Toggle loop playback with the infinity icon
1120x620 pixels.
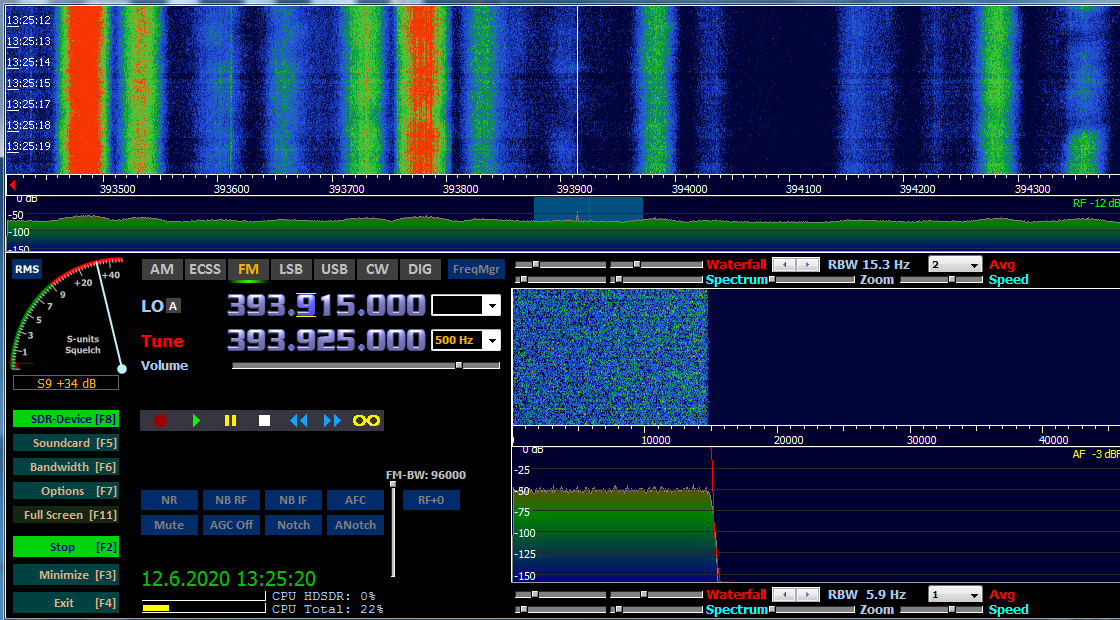coord(366,421)
